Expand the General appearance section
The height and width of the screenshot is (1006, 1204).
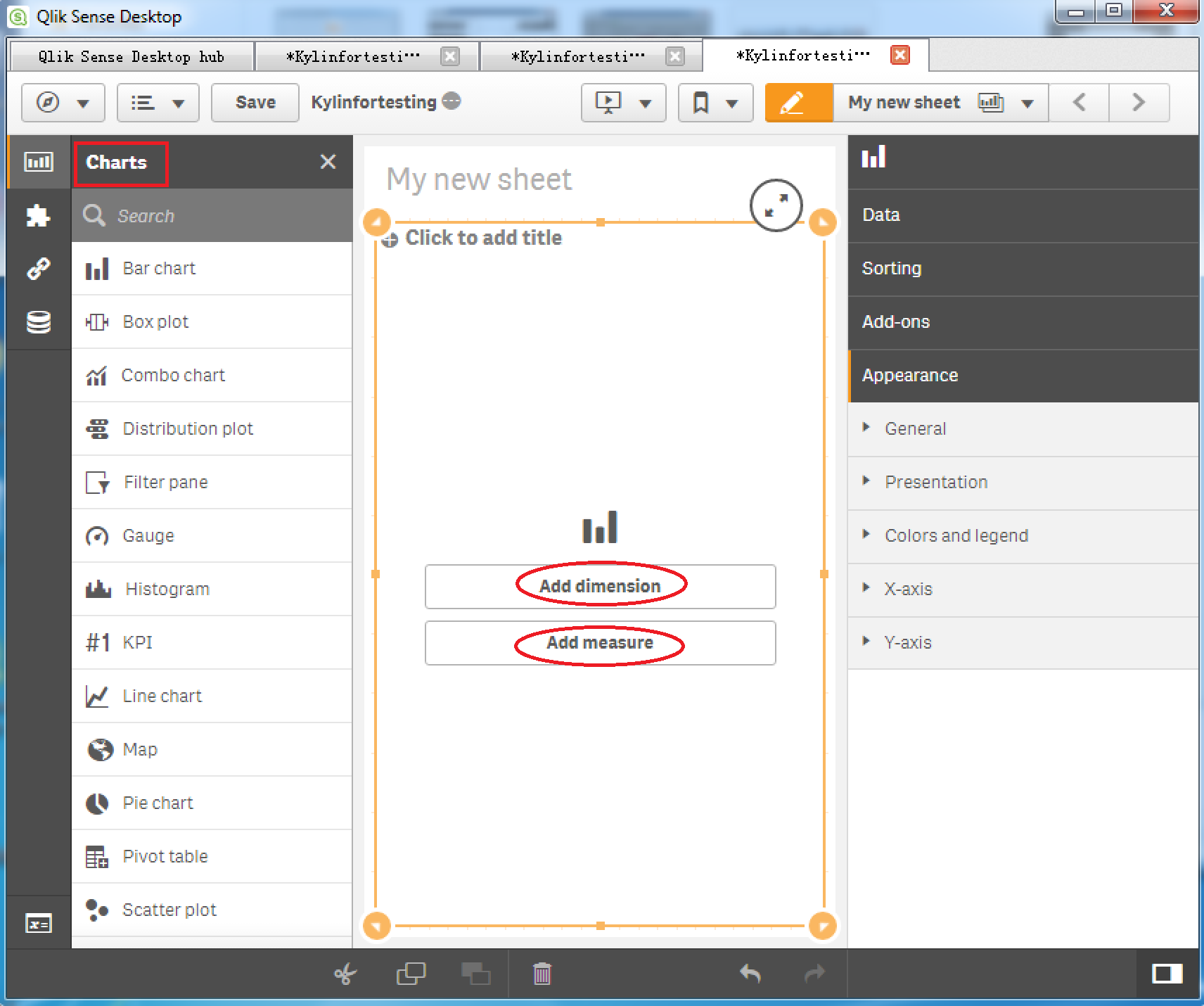click(915, 428)
